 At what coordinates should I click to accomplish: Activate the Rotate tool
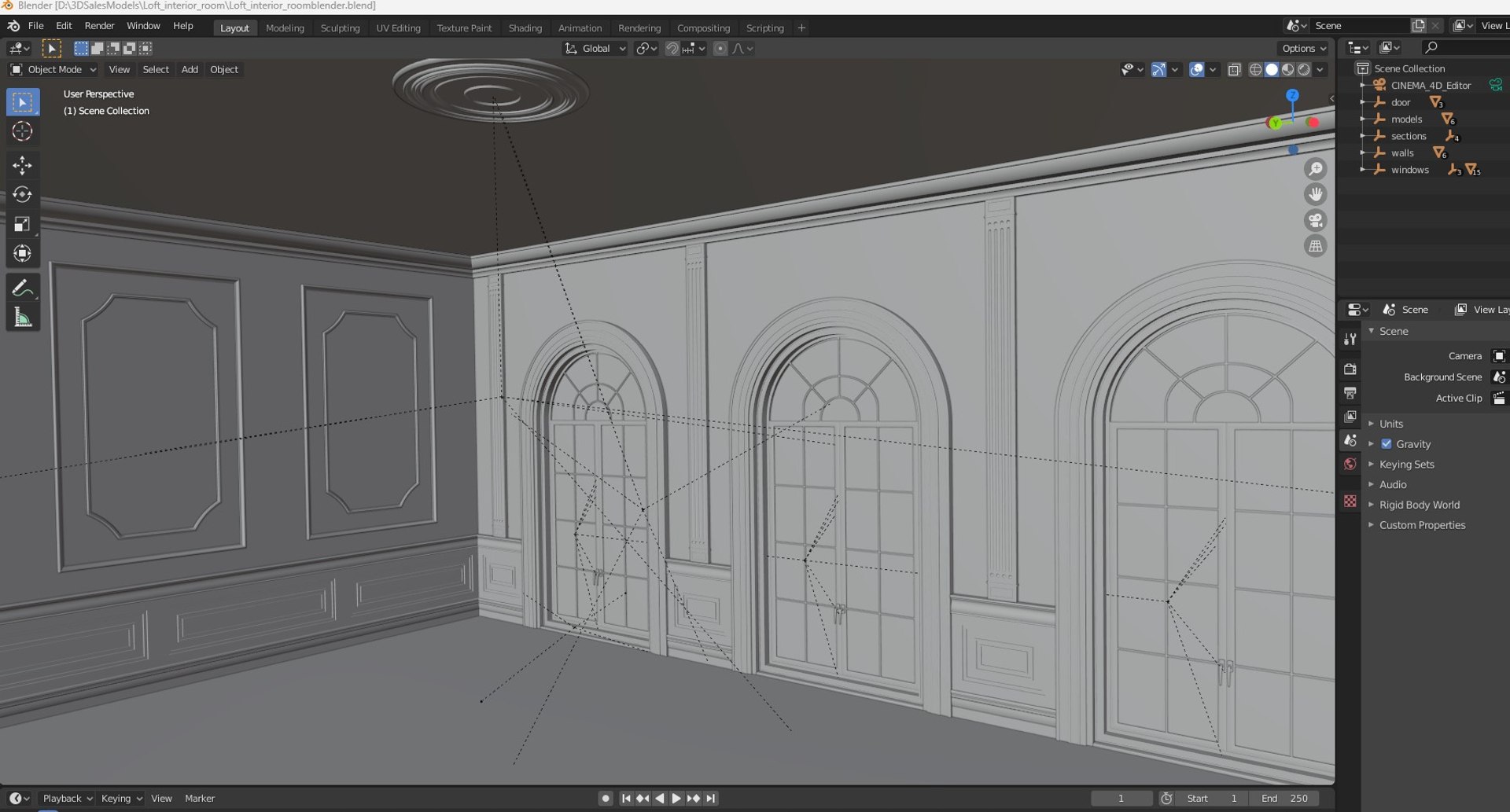point(22,194)
